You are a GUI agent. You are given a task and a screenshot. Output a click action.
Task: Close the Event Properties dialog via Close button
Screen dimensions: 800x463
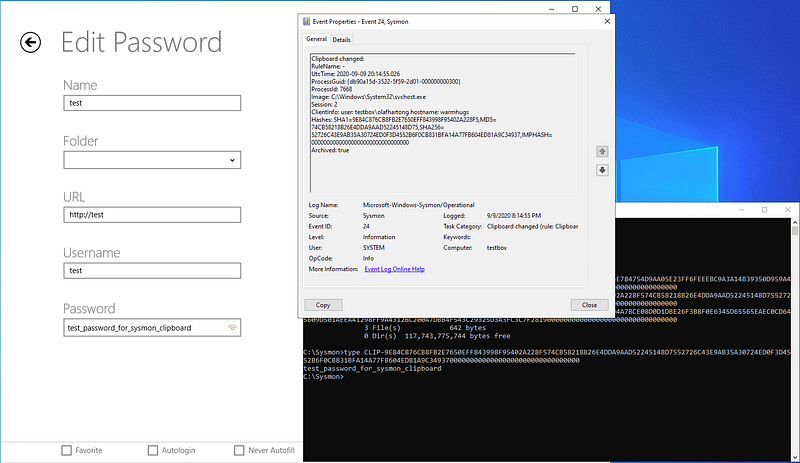(589, 305)
